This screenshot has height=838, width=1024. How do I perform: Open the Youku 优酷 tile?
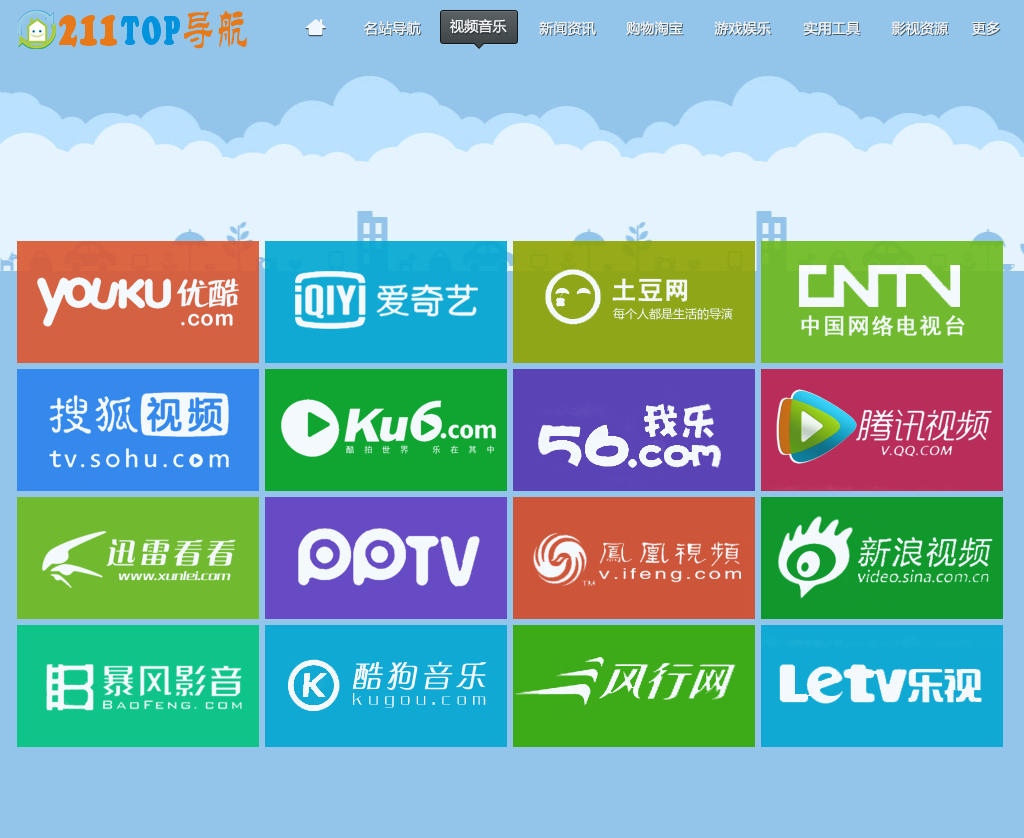pos(138,302)
